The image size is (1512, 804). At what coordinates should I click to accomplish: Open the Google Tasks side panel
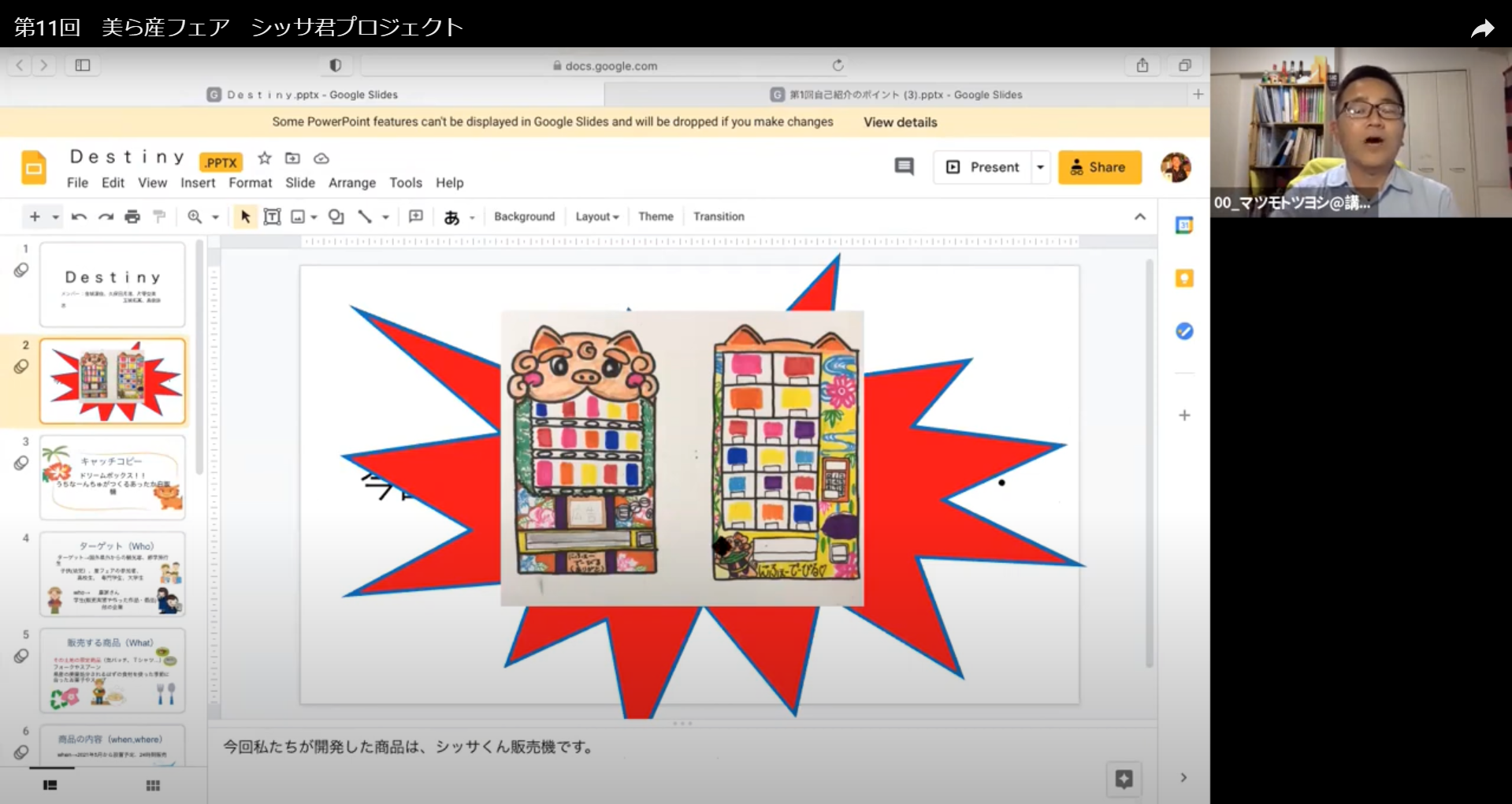coord(1183,331)
